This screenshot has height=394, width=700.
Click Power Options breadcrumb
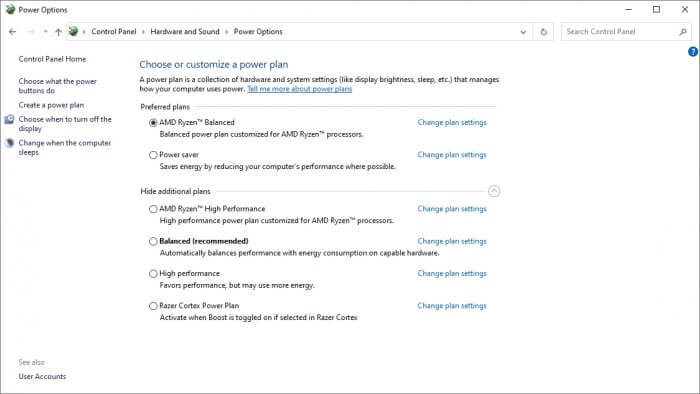[258, 32]
